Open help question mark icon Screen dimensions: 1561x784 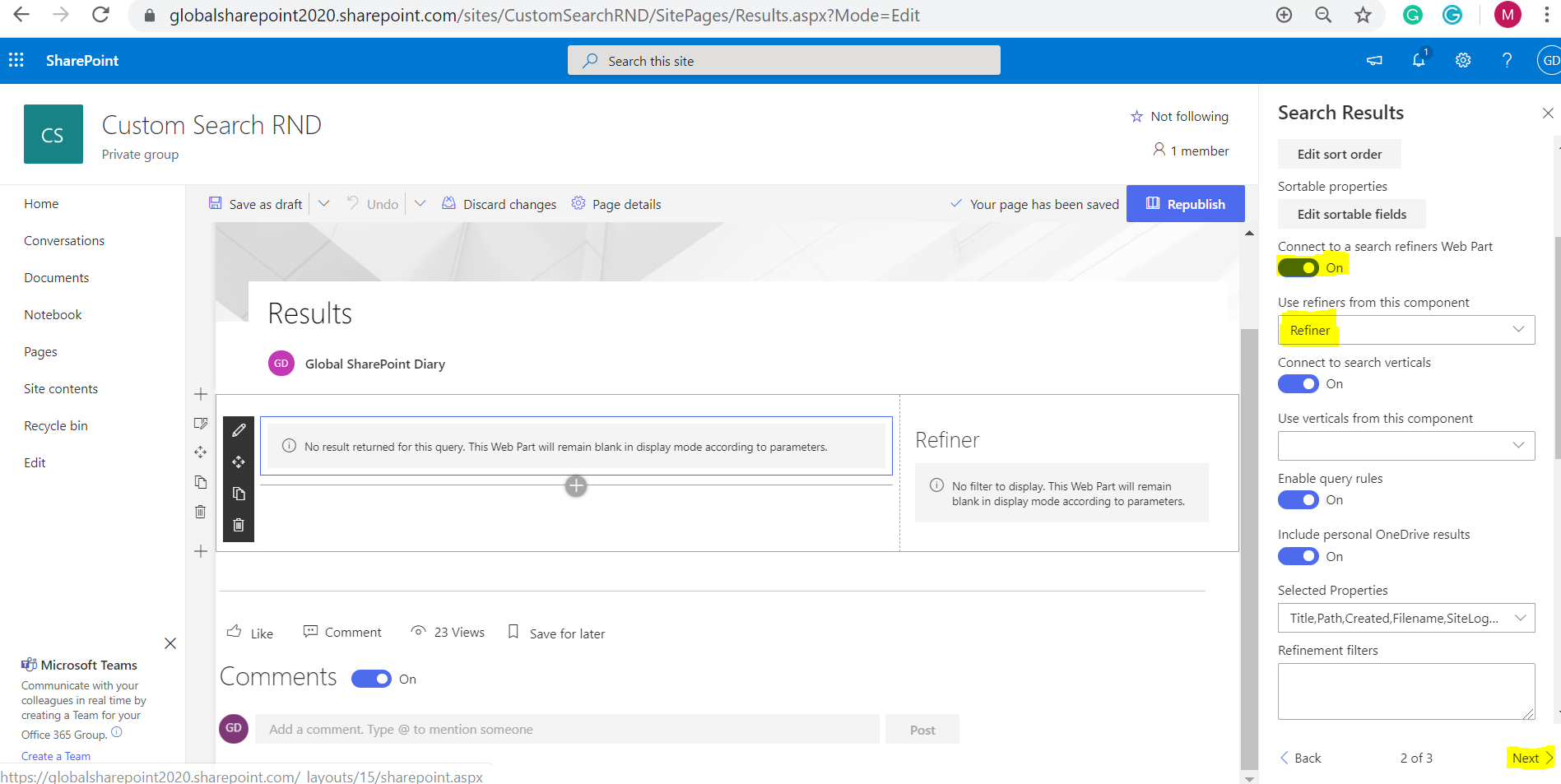click(x=1507, y=60)
